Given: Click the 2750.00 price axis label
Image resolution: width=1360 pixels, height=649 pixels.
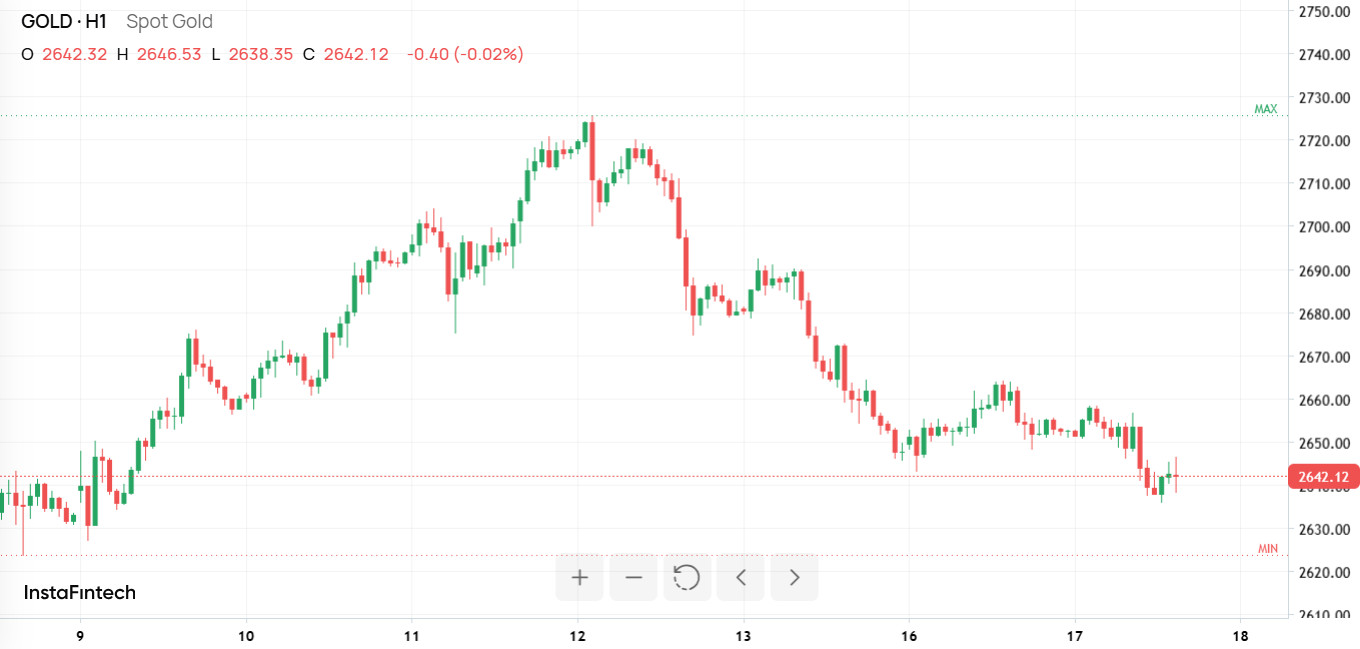Looking at the screenshot, I should coord(1323,12).
